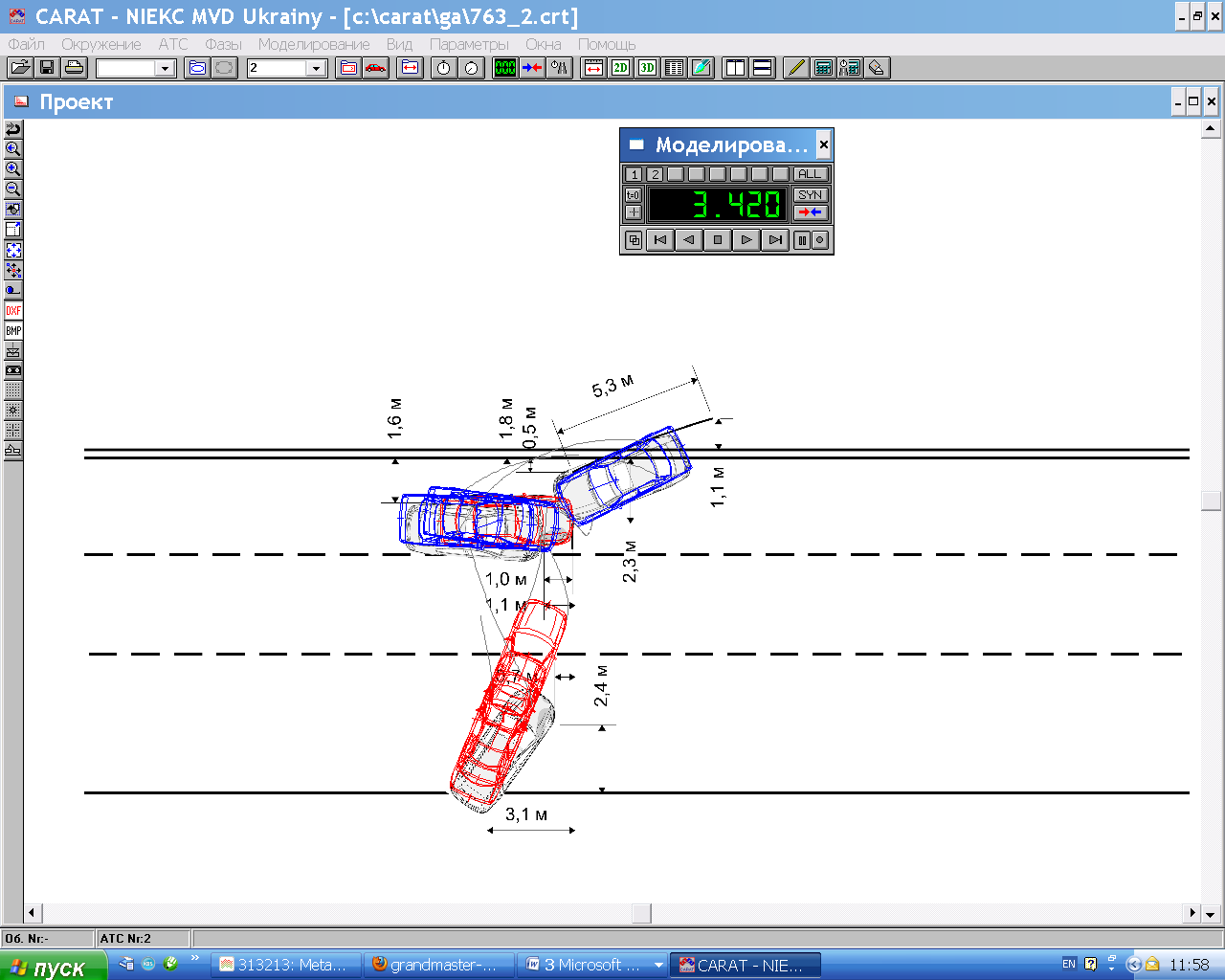Screen dimensions: 1225x980
Task: Expand the quick launch chevron on taskbar
Action: (195, 958)
